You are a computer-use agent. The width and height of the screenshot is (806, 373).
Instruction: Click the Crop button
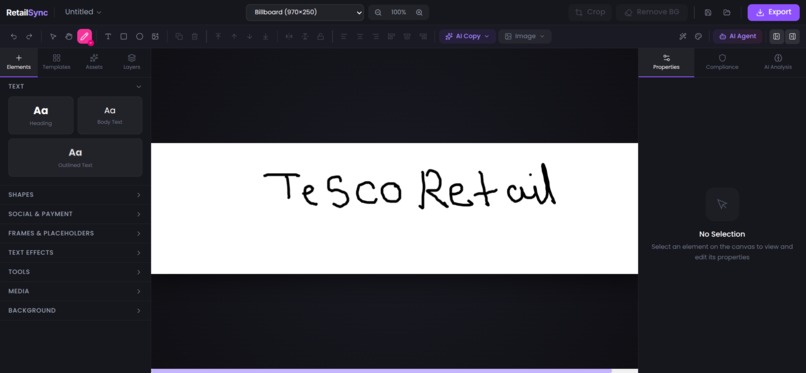pos(590,12)
